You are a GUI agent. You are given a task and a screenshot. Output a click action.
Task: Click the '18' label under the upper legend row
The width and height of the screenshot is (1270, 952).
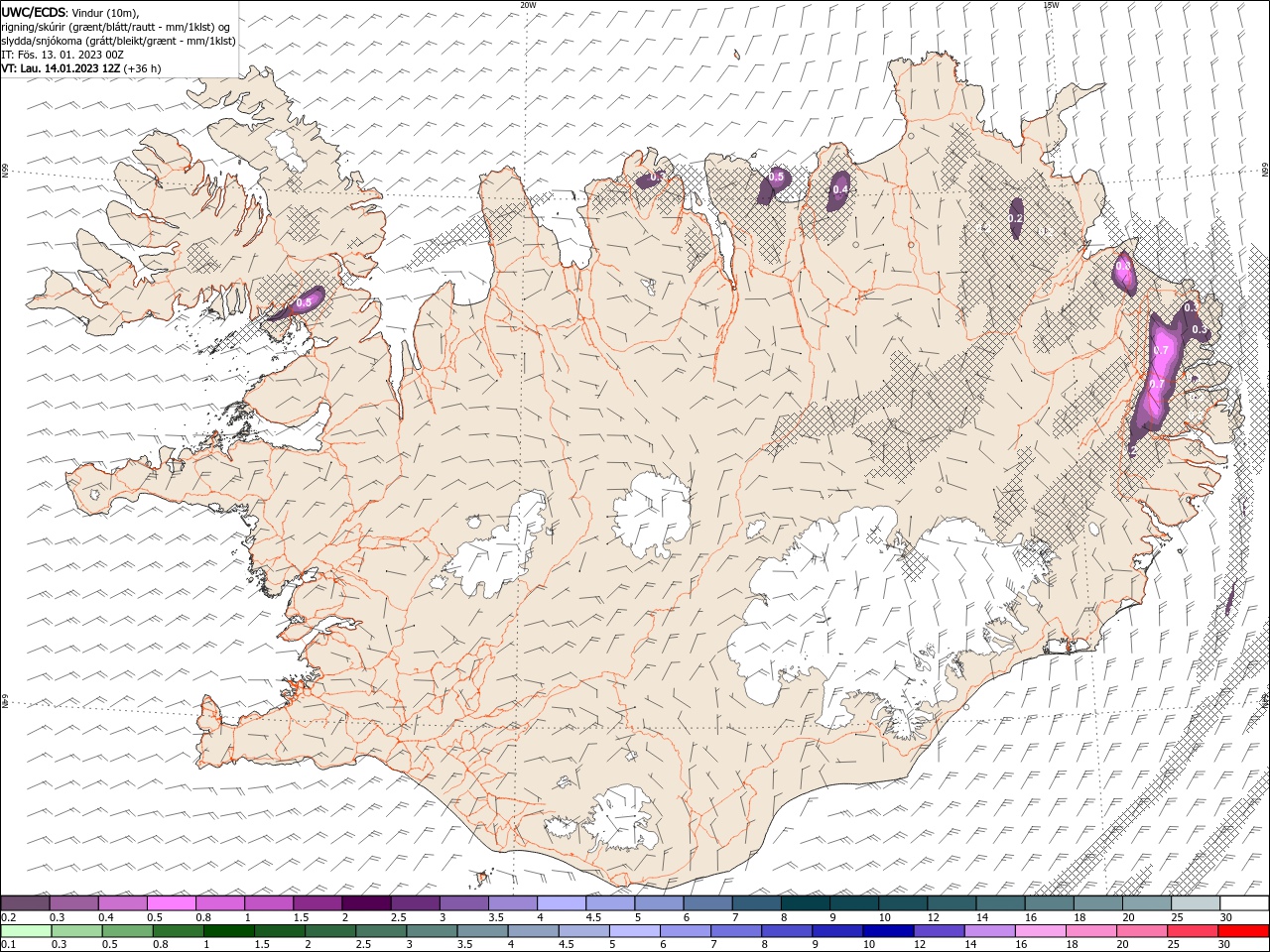click(x=1079, y=917)
